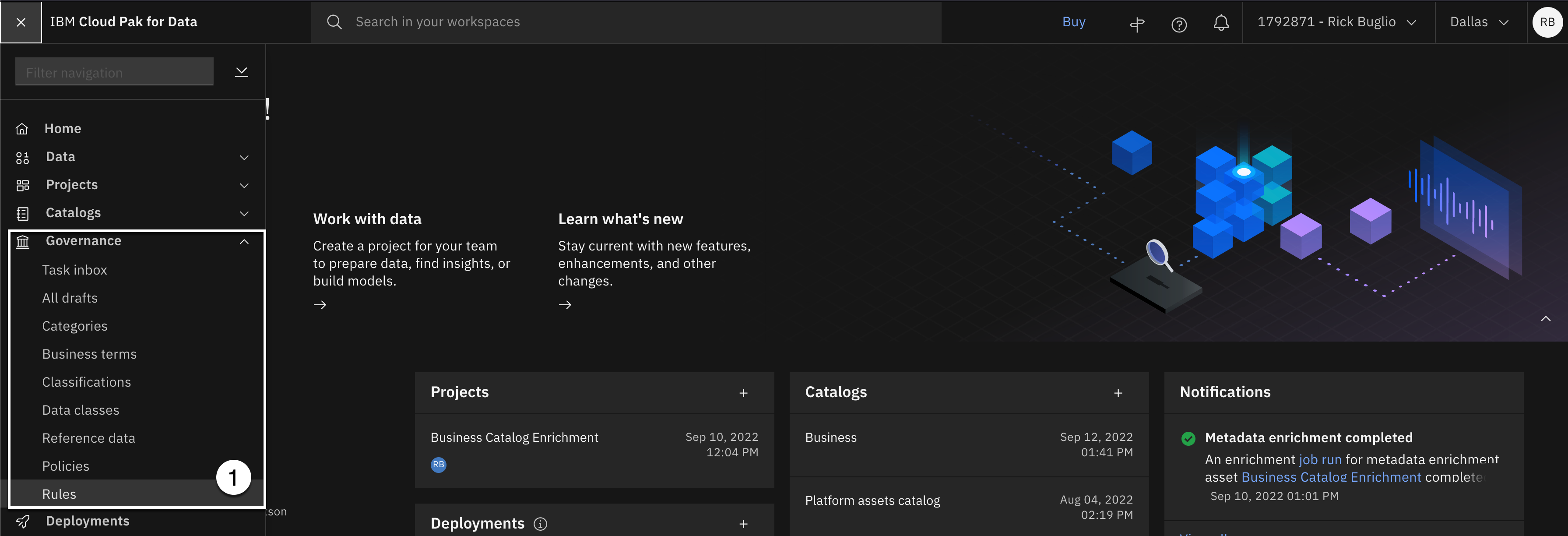This screenshot has width=1568, height=536.
Task: Expand the Projects navigation section
Action: coord(244,185)
